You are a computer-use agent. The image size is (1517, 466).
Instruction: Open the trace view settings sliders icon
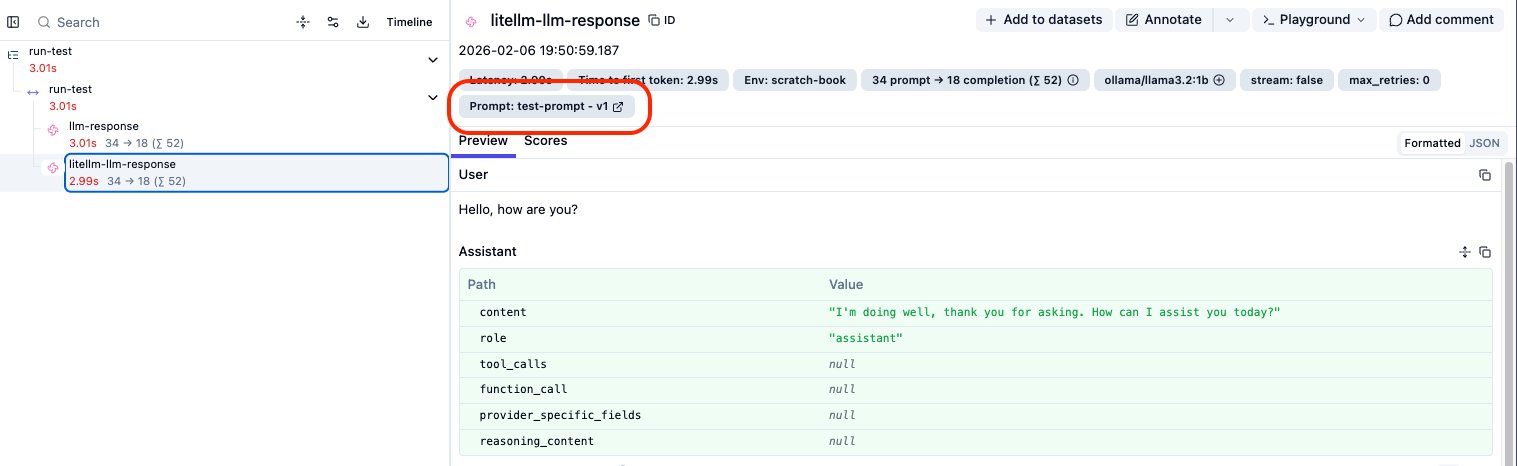tap(332, 22)
